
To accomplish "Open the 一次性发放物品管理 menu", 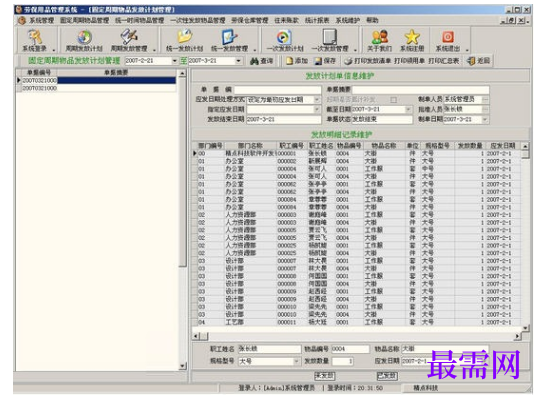I will coord(198,20).
